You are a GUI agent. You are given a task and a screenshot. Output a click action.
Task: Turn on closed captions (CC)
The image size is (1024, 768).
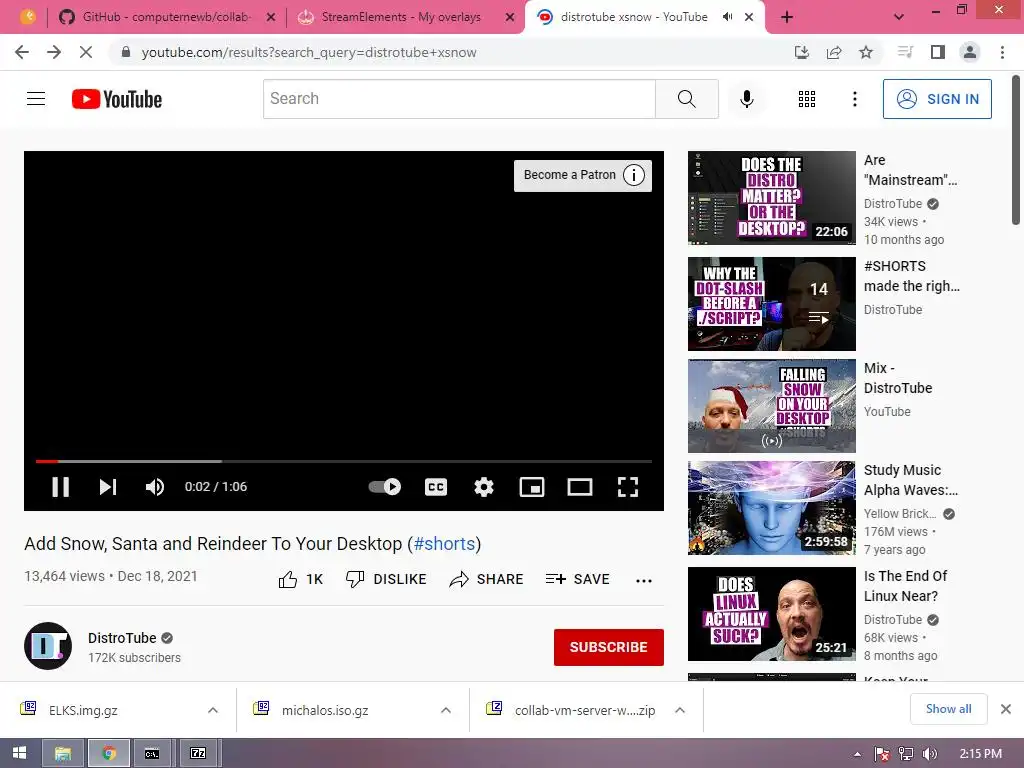pos(436,487)
